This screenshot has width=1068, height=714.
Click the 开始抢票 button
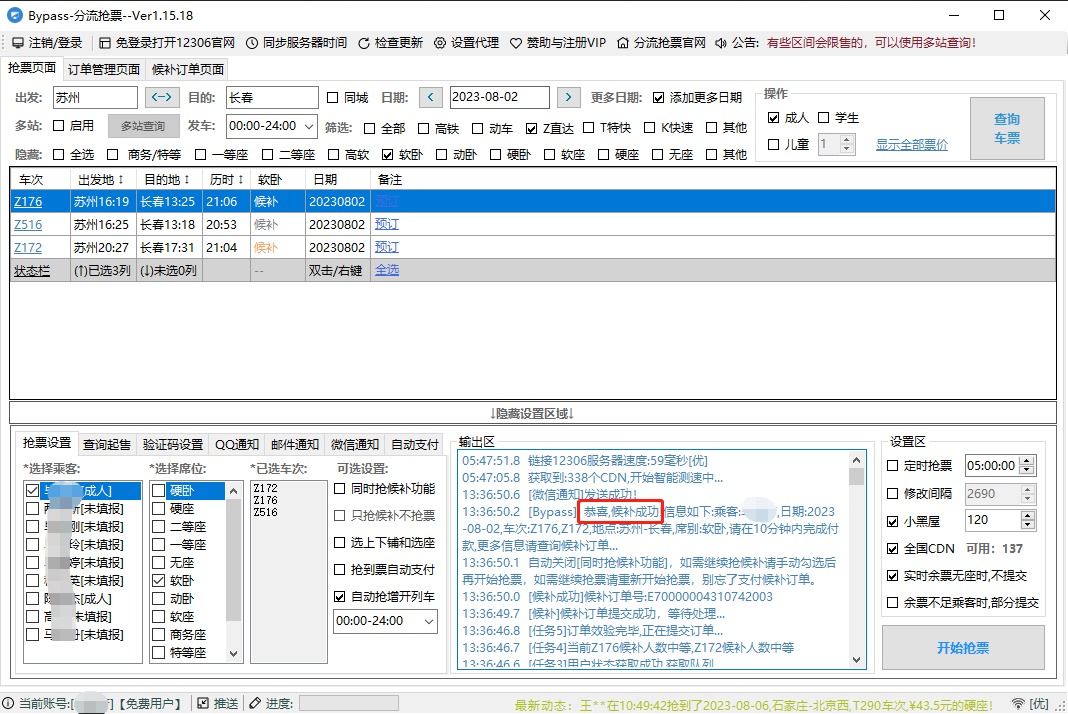pos(962,648)
